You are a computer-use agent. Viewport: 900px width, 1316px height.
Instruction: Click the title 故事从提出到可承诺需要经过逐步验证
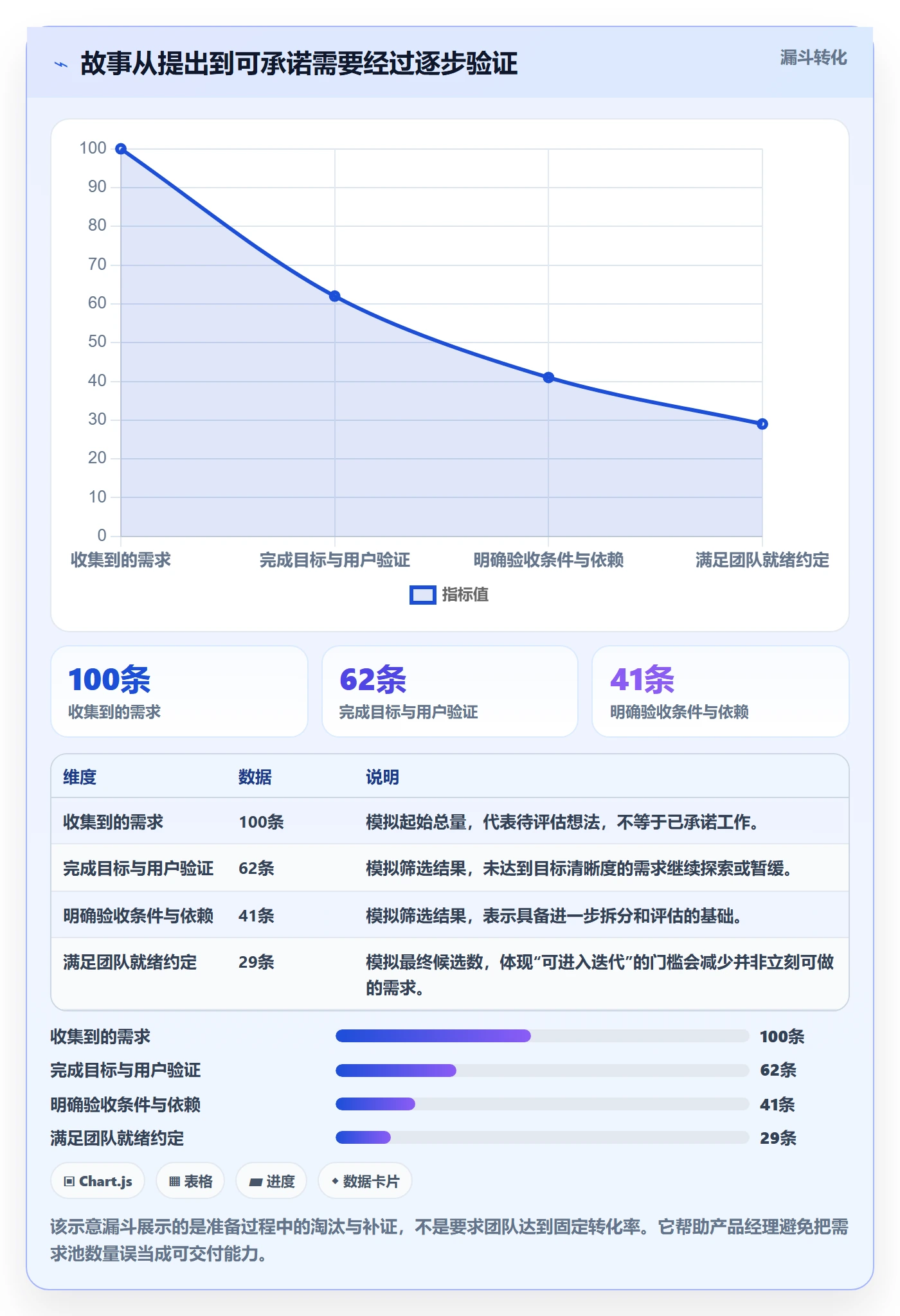tap(299, 64)
